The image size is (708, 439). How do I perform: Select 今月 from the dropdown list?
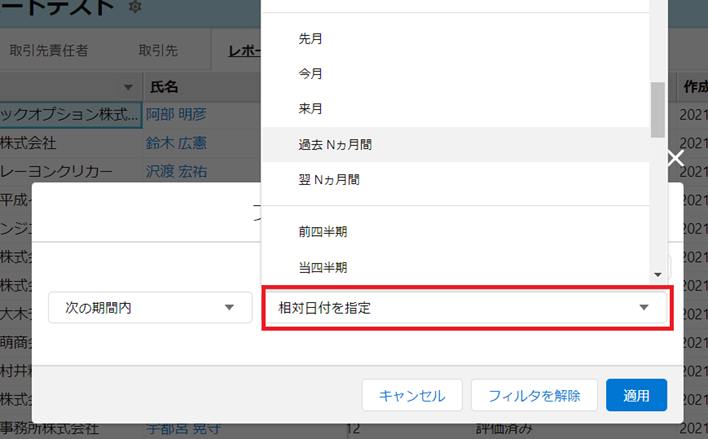pos(455,74)
